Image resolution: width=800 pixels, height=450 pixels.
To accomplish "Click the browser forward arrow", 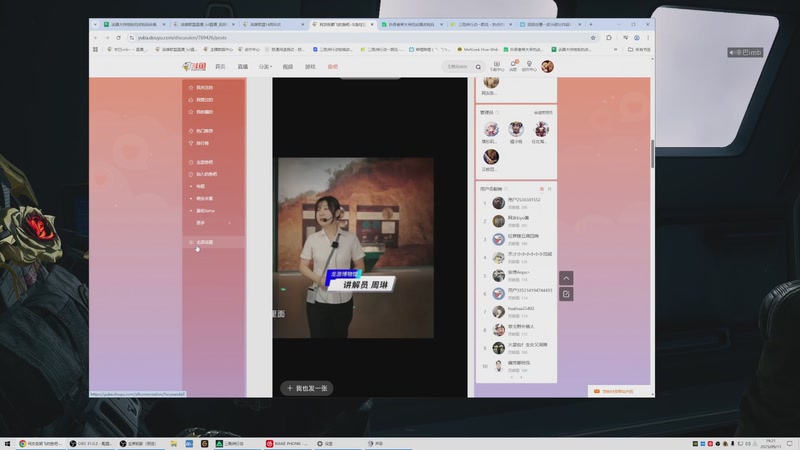I will click(x=107, y=38).
